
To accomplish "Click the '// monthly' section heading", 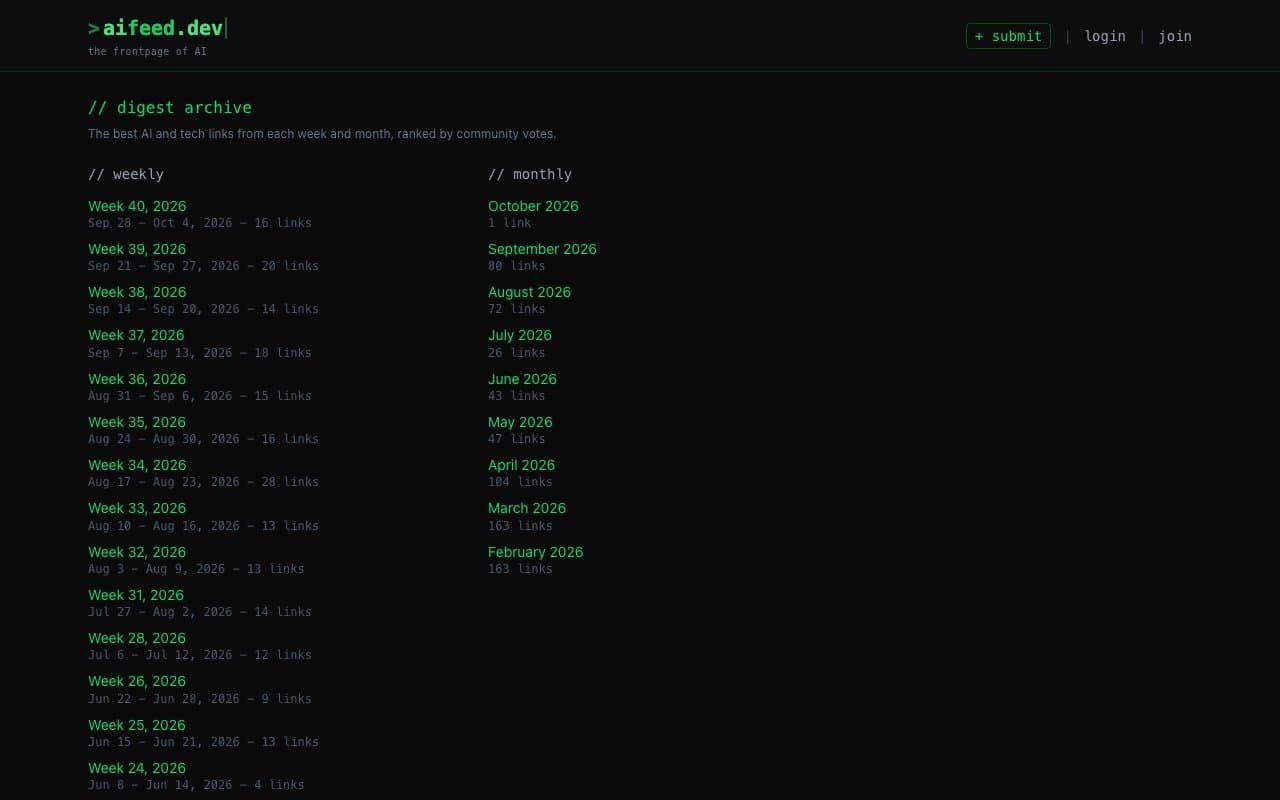I will click(x=530, y=174).
